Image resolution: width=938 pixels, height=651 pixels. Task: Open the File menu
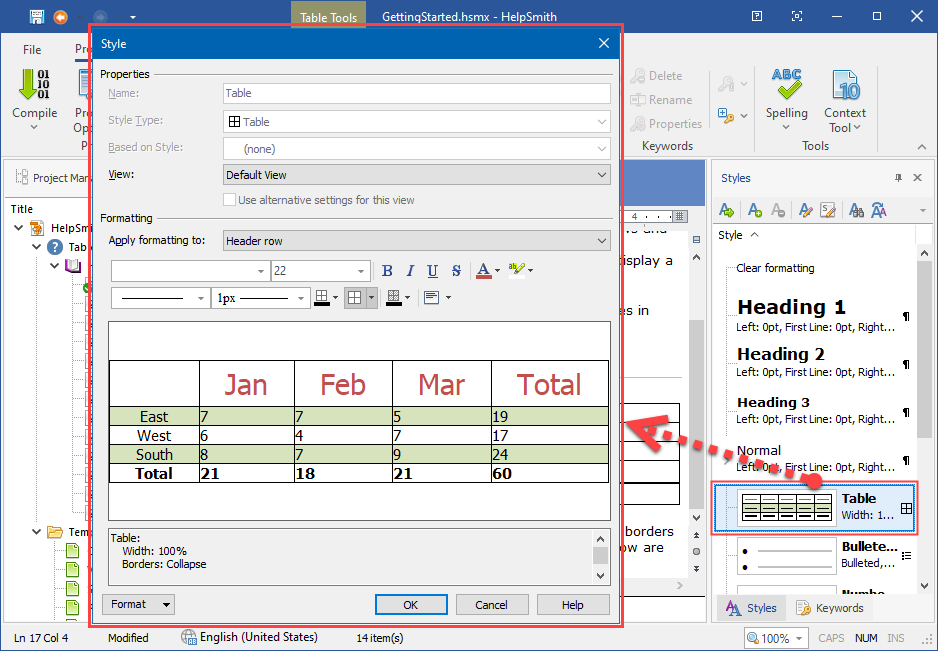coord(32,49)
